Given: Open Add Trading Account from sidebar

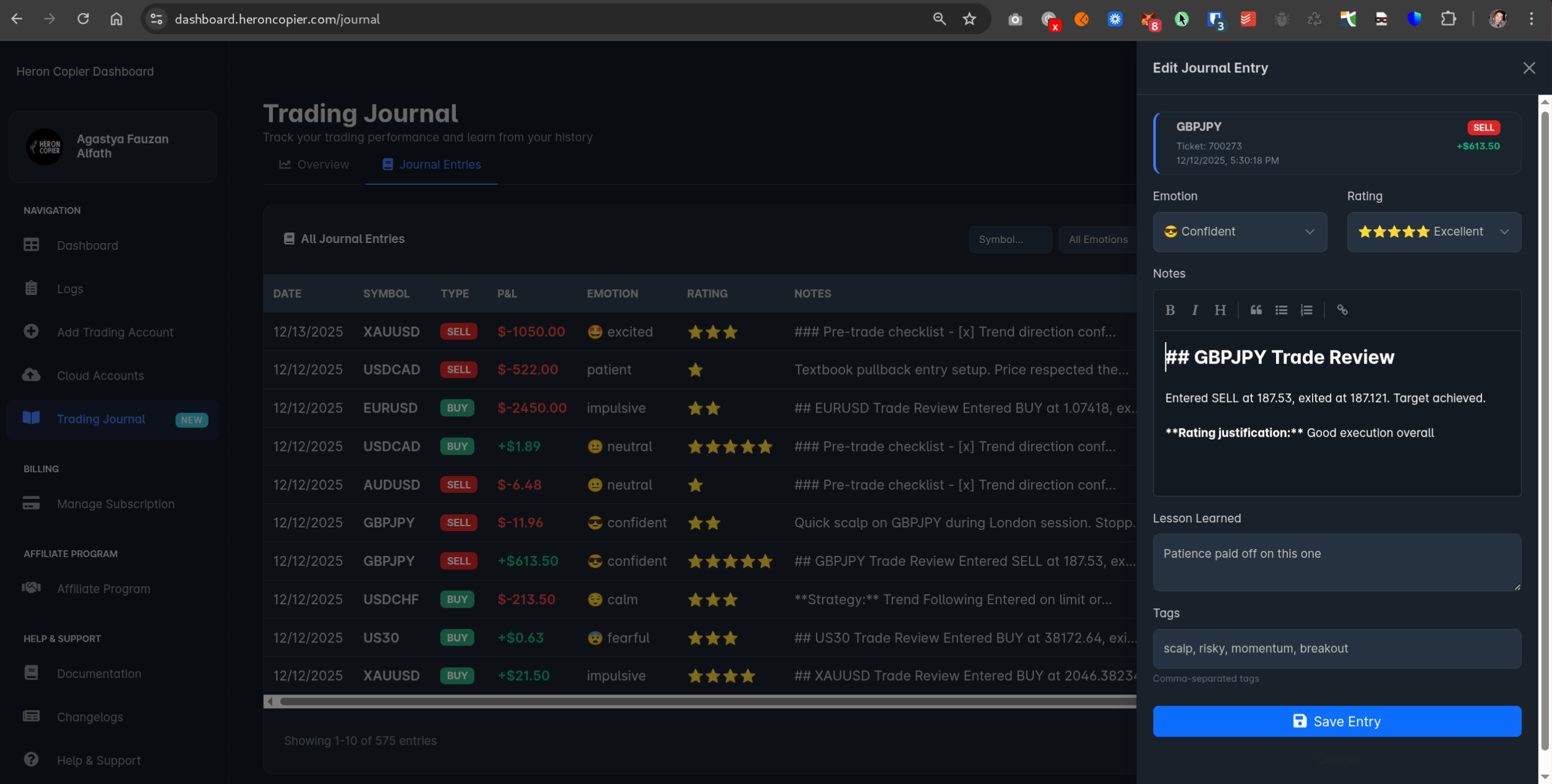Looking at the screenshot, I should [x=114, y=332].
